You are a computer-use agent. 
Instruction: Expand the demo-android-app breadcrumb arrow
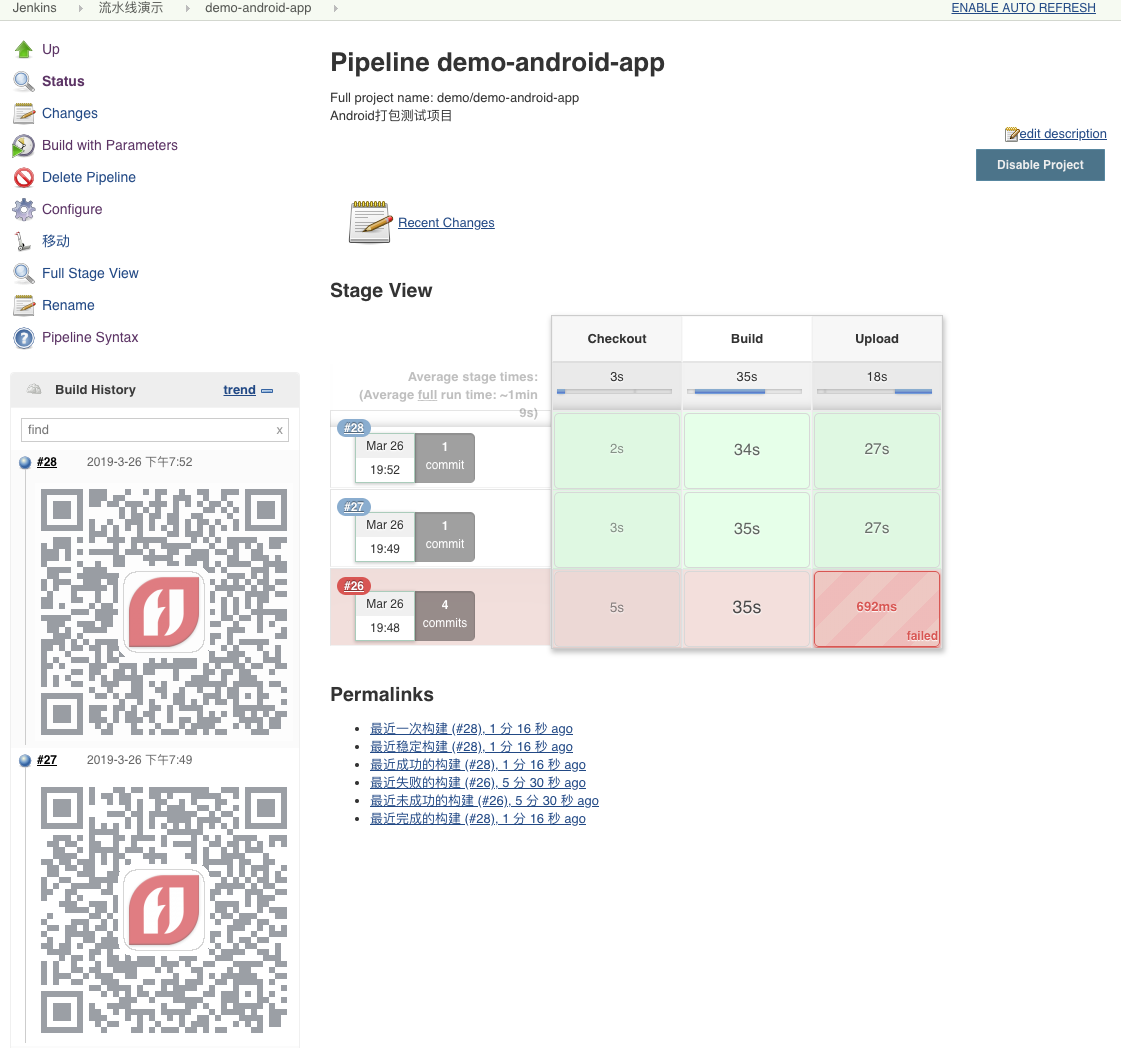tap(334, 8)
